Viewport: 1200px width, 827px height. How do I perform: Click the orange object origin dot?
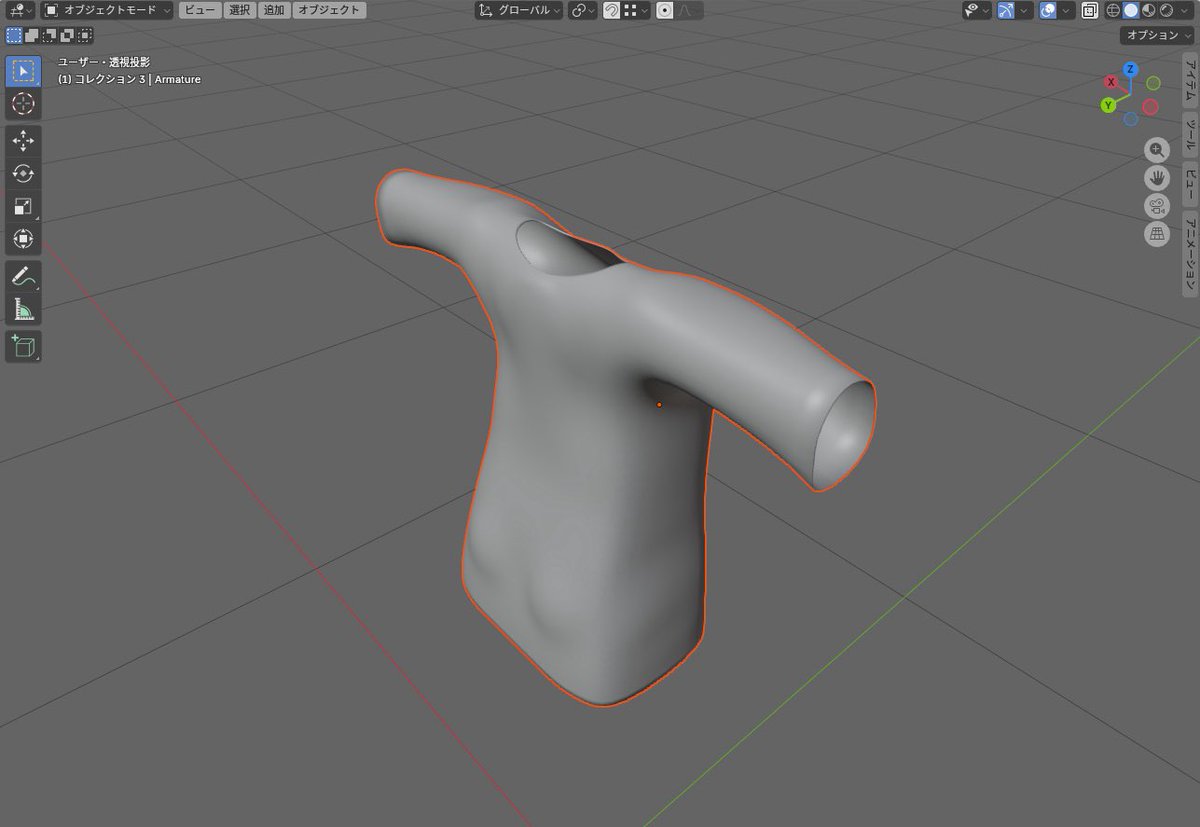click(659, 405)
